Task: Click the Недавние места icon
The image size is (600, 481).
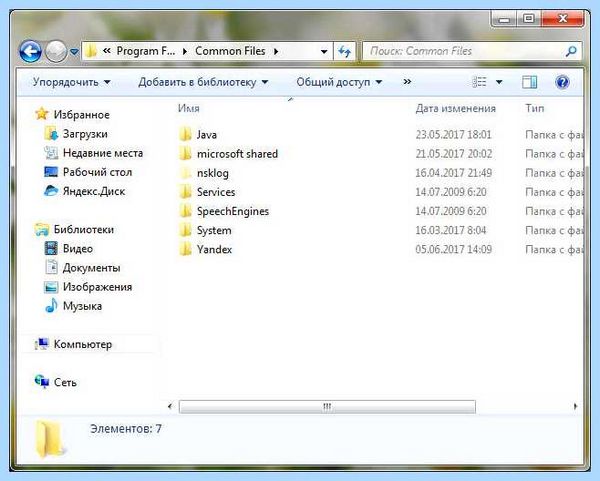Action: pos(51,153)
